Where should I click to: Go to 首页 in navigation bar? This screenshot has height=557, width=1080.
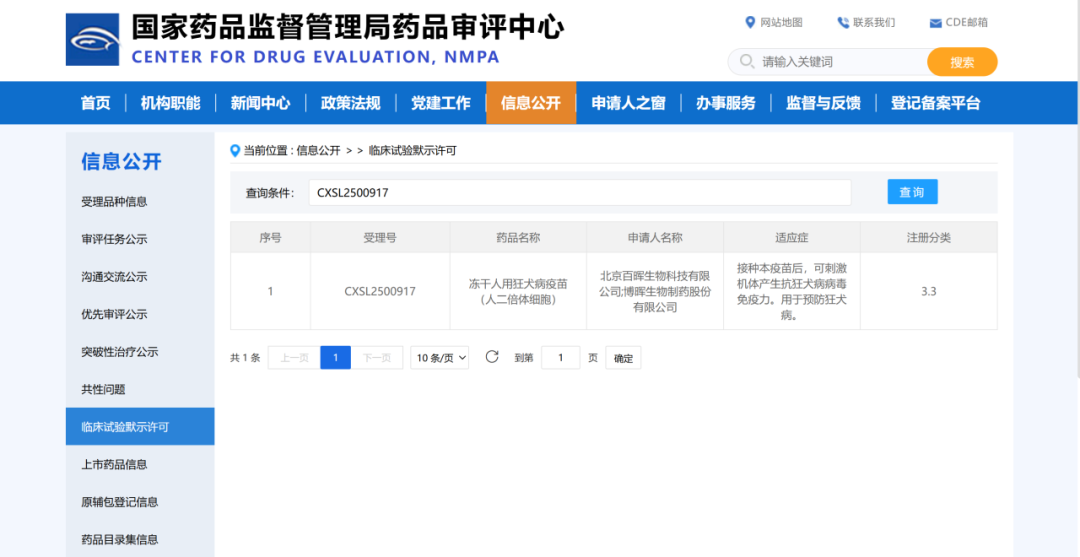coord(96,103)
